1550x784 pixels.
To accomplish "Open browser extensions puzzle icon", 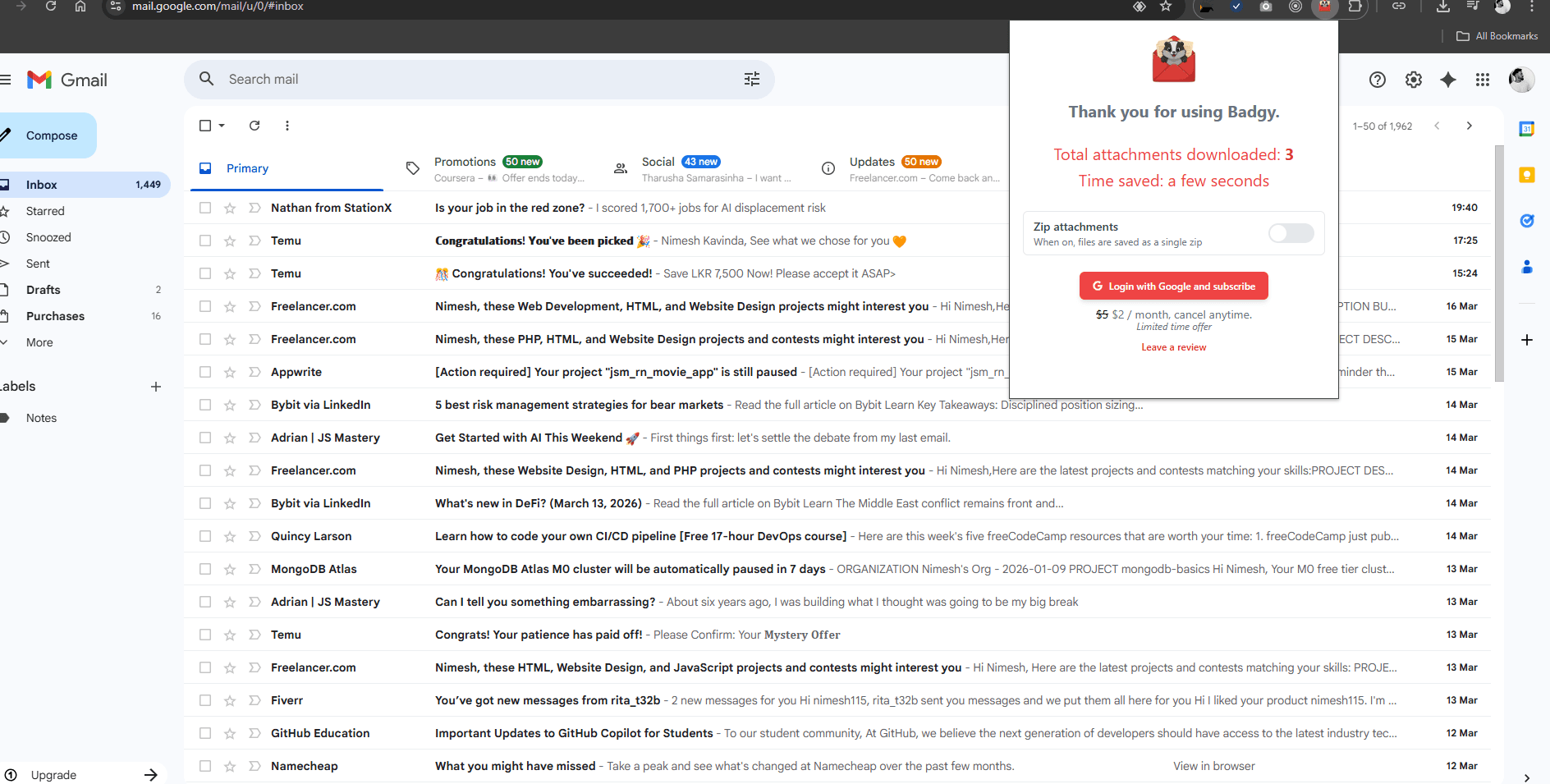I will tap(1355, 7).
